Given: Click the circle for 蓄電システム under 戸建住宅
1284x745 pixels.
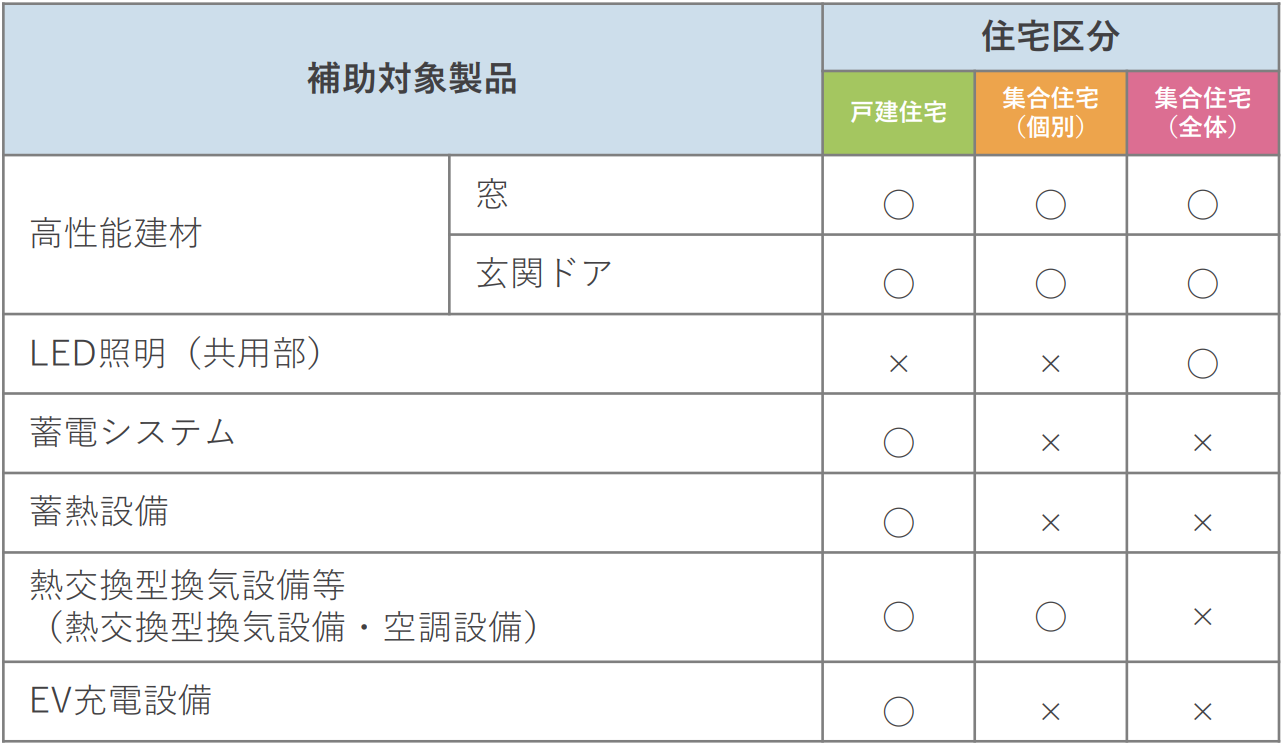Looking at the screenshot, I should click(898, 442).
